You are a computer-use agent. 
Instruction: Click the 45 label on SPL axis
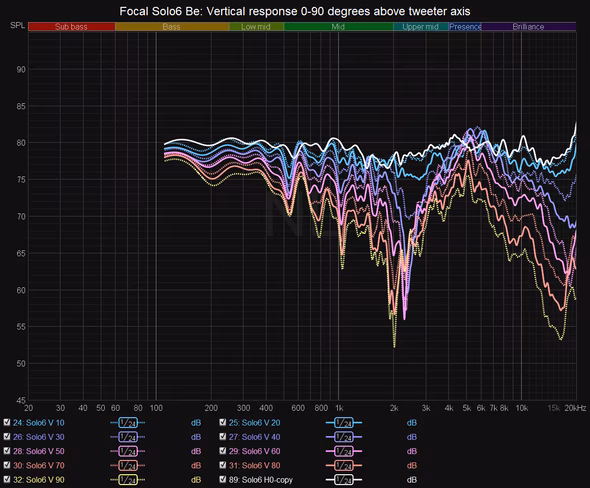click(21, 400)
